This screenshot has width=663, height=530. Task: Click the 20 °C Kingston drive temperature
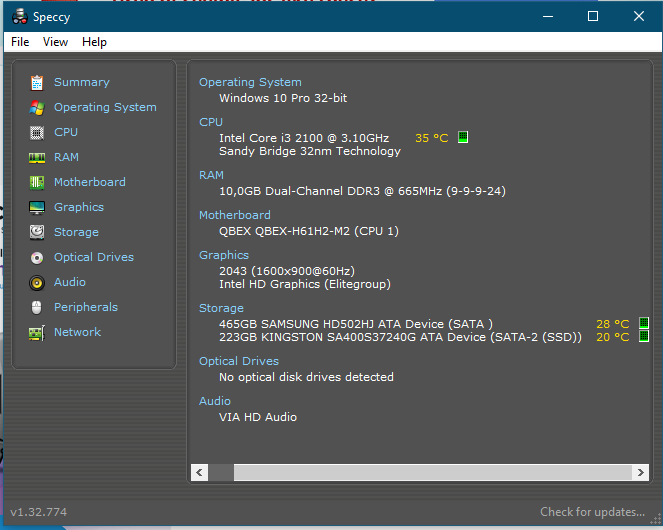(612, 337)
